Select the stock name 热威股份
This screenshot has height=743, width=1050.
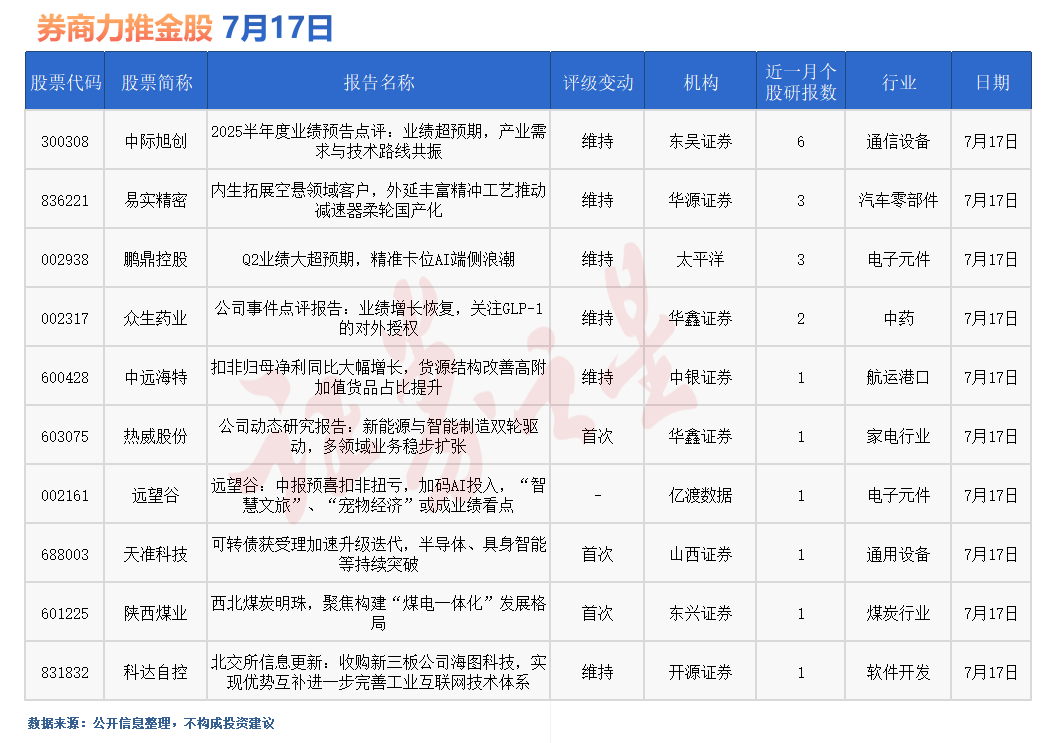pyautogui.click(x=156, y=436)
